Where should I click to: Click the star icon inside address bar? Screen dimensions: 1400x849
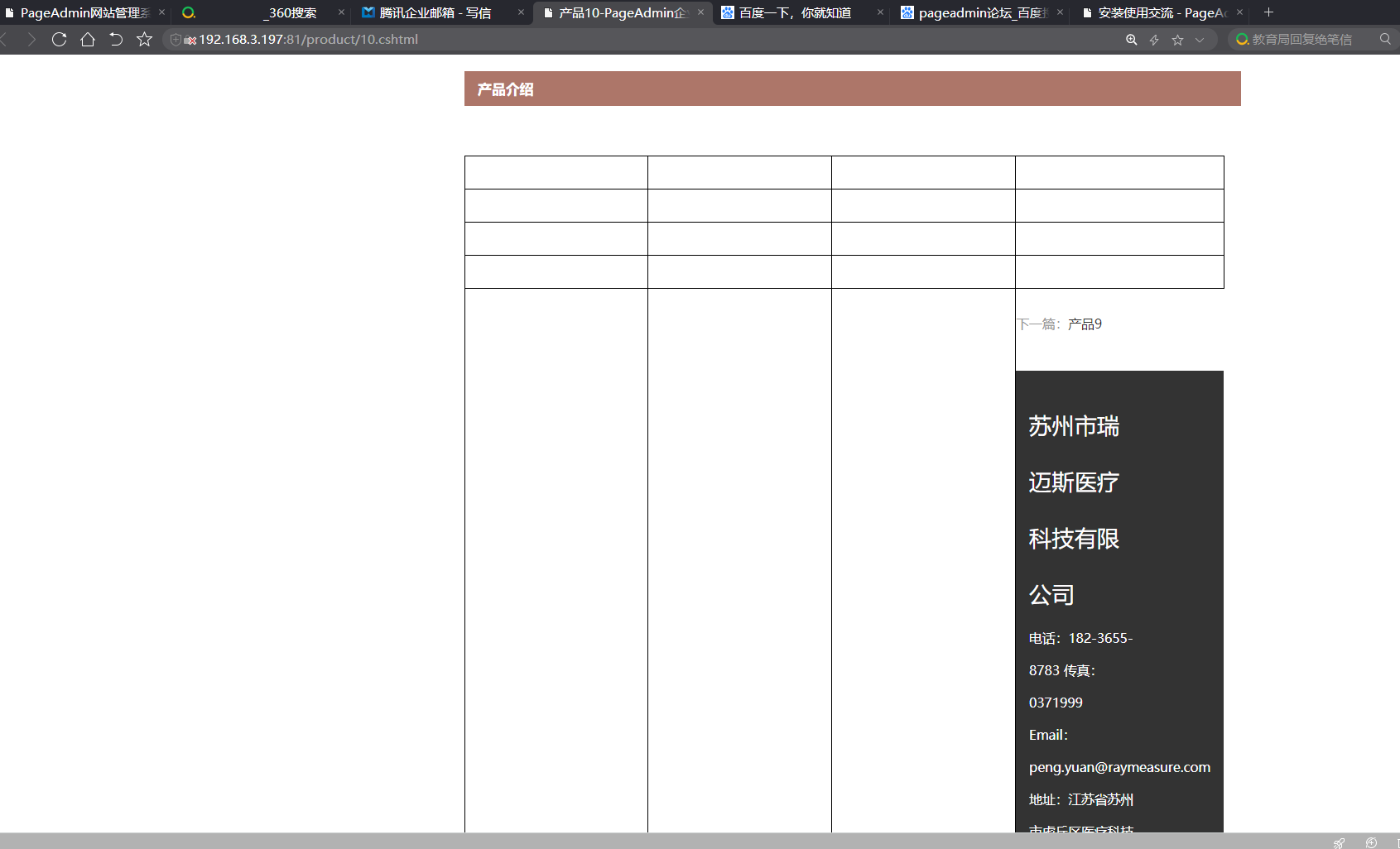pyautogui.click(x=1177, y=40)
